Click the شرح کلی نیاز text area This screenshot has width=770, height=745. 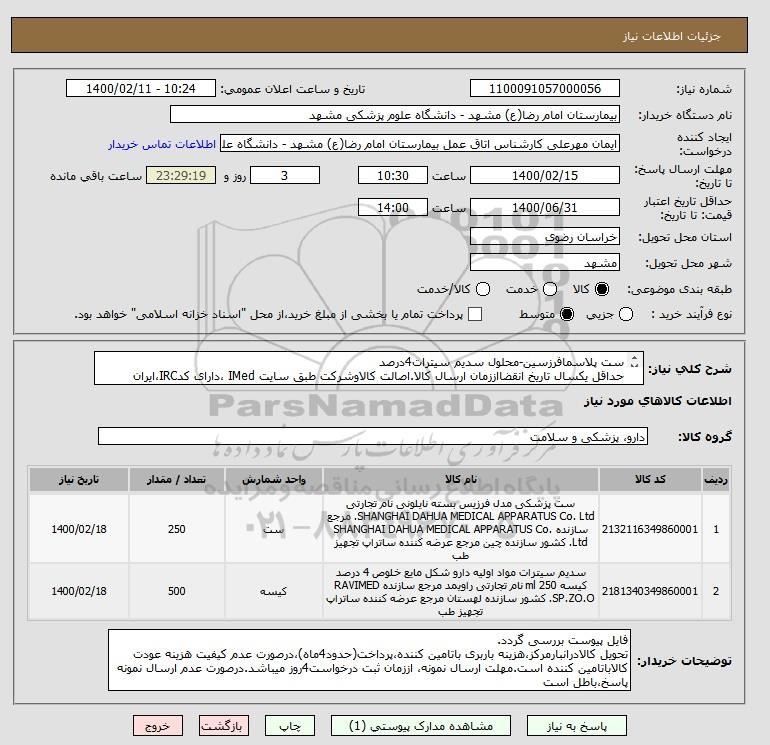click(x=368, y=368)
